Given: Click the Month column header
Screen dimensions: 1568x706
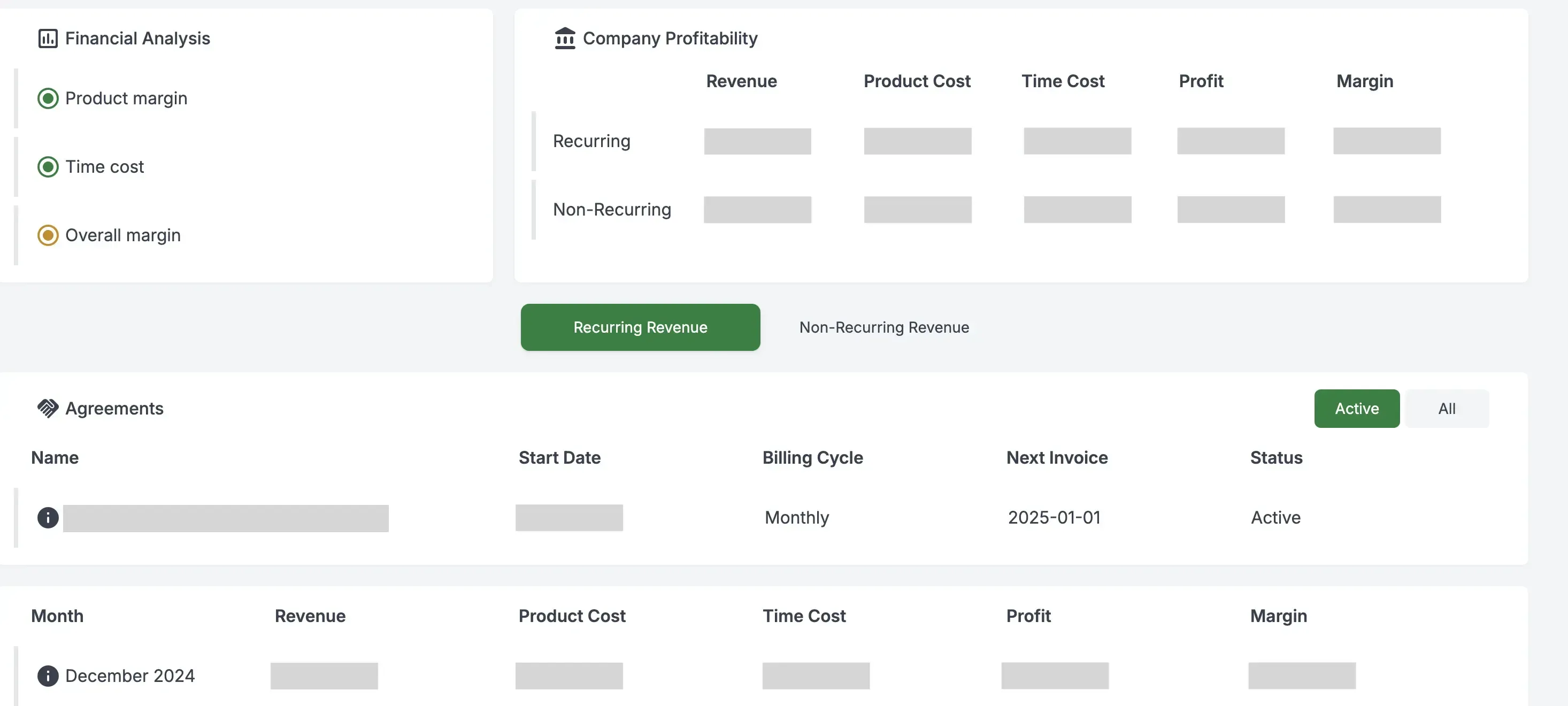Looking at the screenshot, I should click(57, 616).
